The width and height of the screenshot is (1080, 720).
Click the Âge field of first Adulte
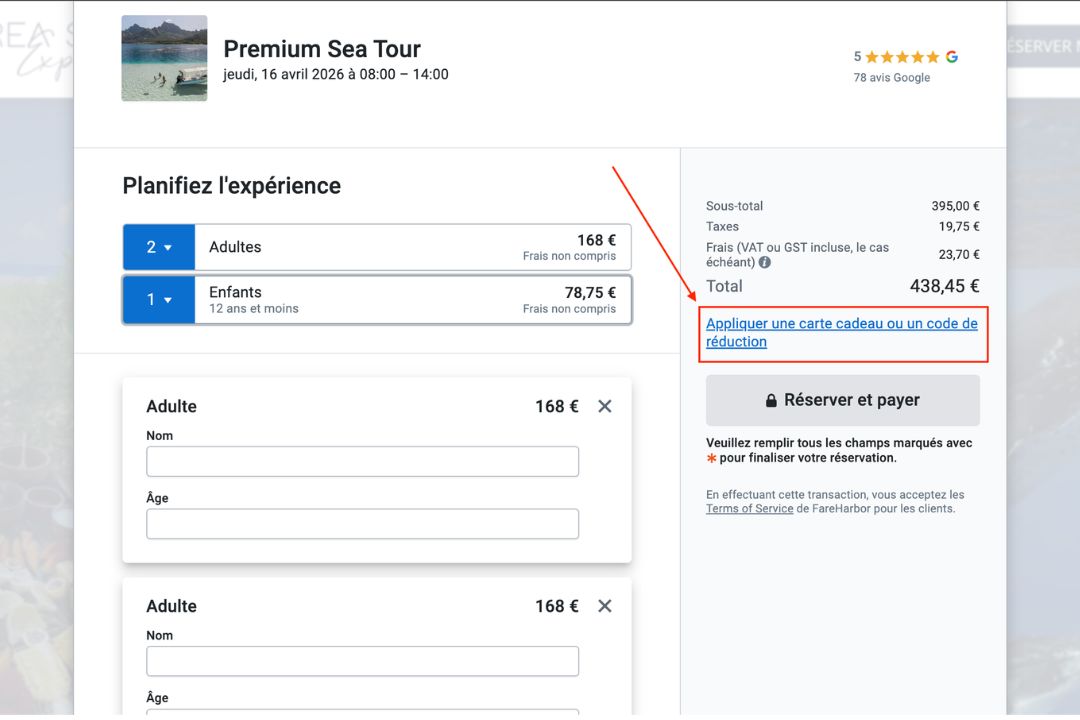coord(362,524)
